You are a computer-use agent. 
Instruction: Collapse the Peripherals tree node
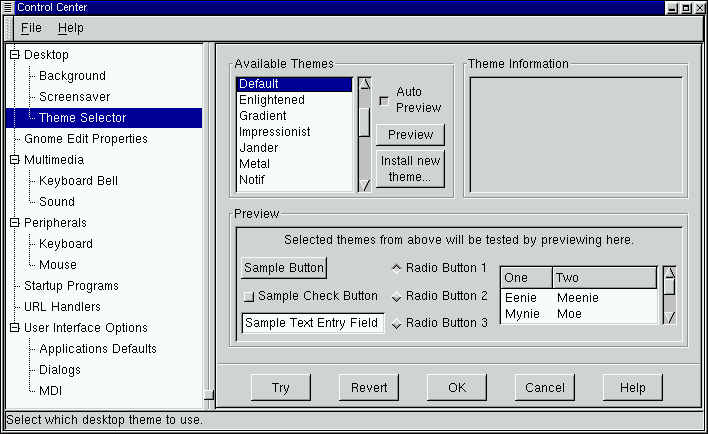coord(14,223)
